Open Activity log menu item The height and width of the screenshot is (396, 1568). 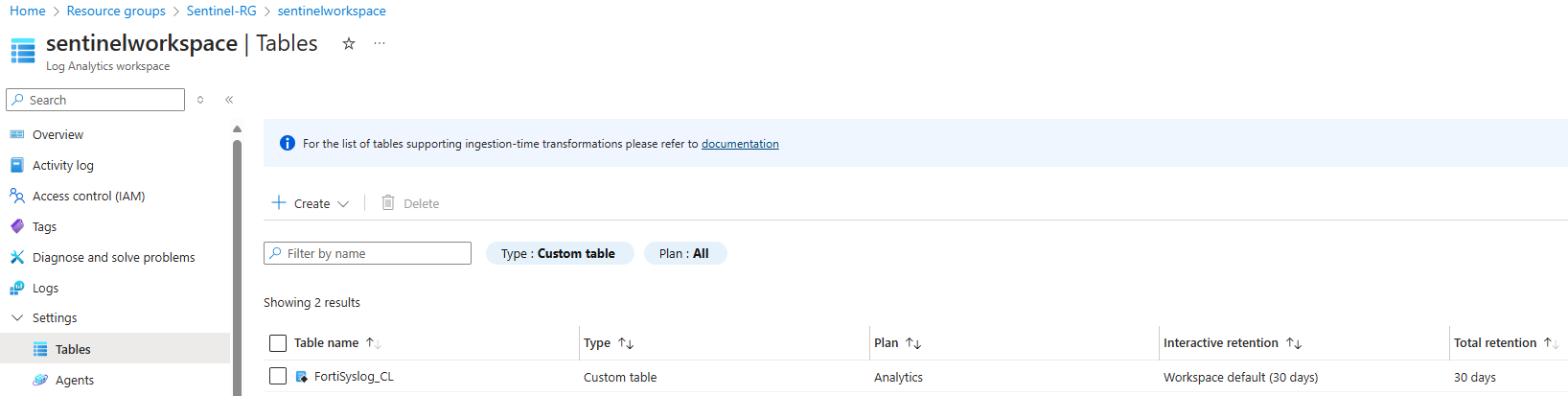(x=63, y=165)
